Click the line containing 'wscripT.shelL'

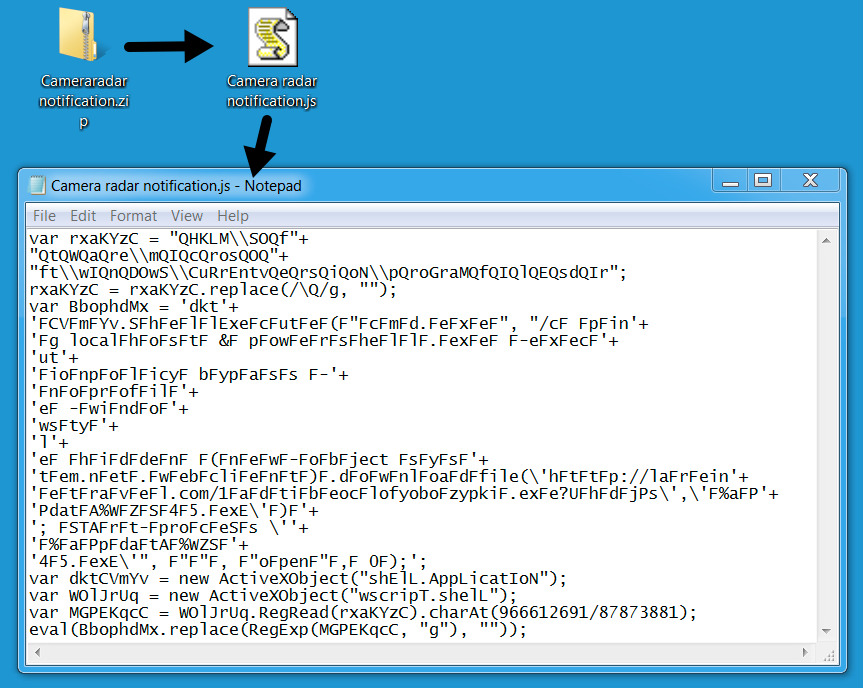pos(273,596)
